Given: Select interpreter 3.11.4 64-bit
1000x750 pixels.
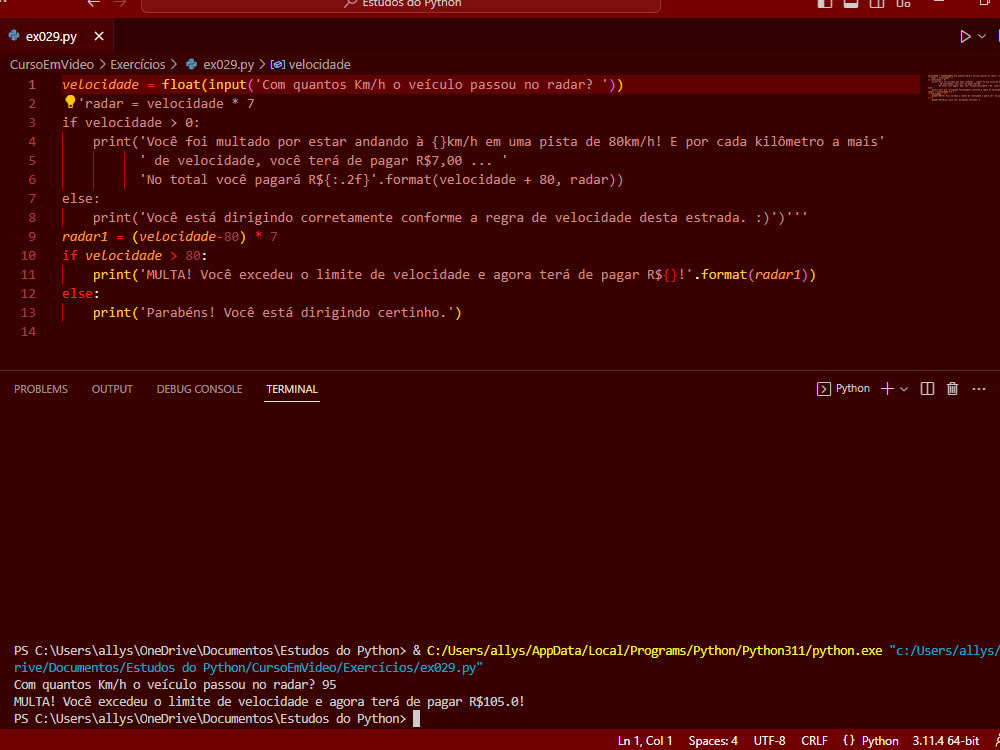Looking at the screenshot, I should tap(945, 740).
